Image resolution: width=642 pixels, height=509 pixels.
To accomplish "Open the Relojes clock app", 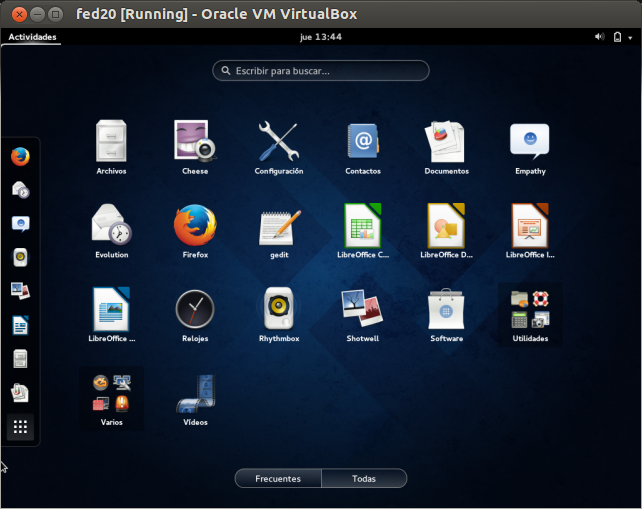I will point(195,314).
